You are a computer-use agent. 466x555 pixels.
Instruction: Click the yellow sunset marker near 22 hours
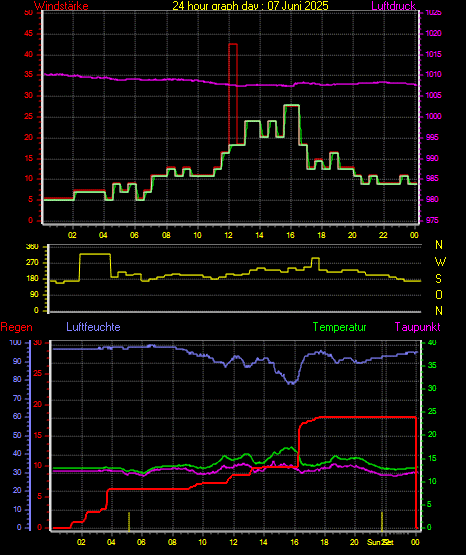coord(382,521)
